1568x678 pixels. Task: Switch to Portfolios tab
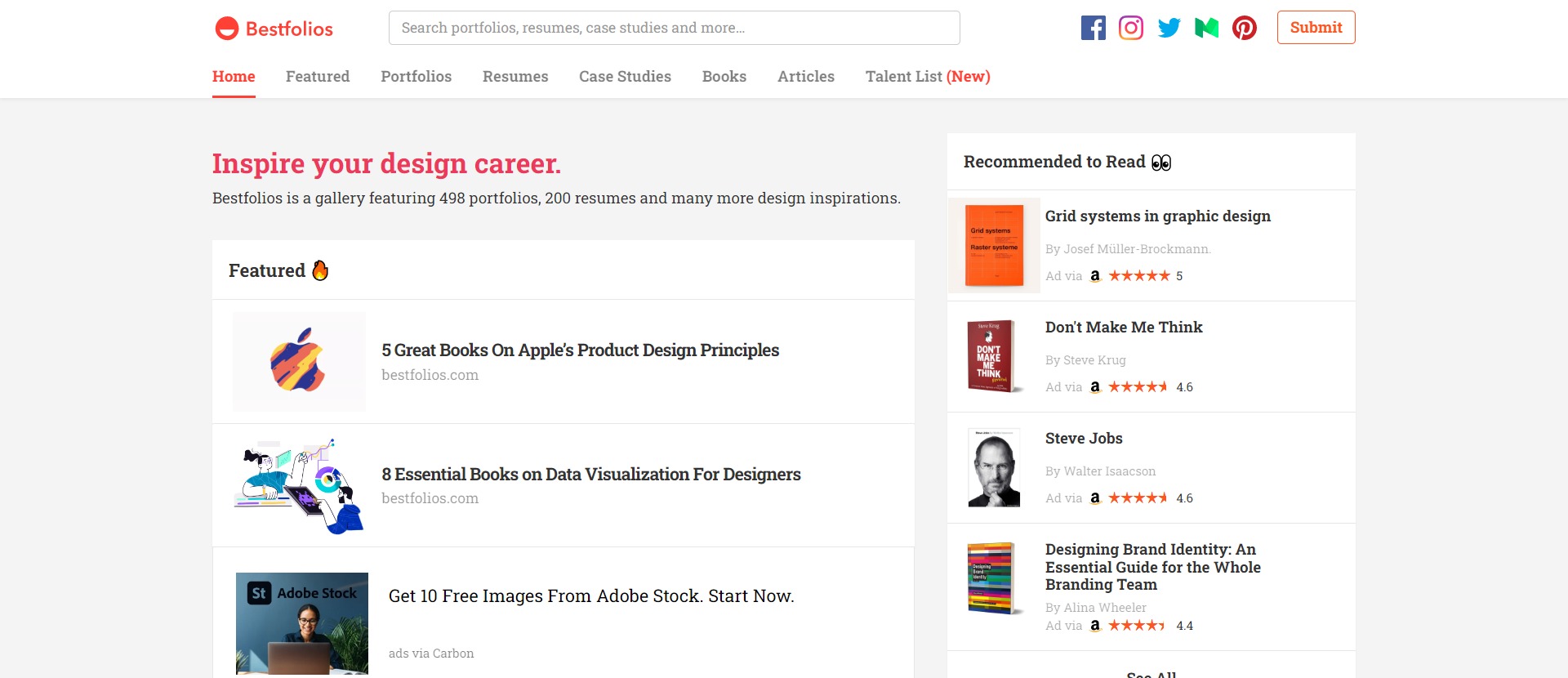pos(416,77)
